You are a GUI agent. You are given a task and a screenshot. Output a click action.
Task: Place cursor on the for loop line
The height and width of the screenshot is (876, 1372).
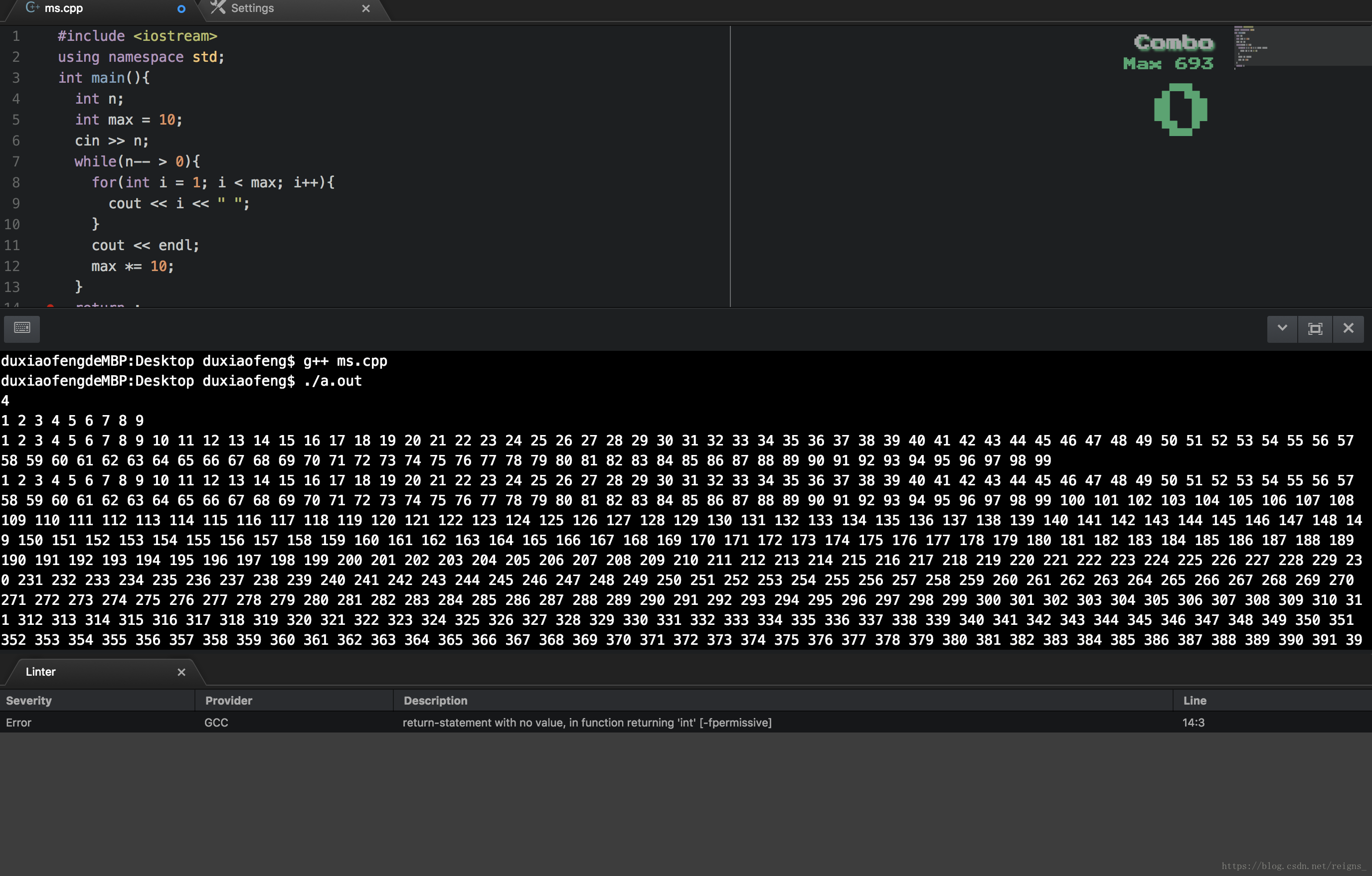213,183
